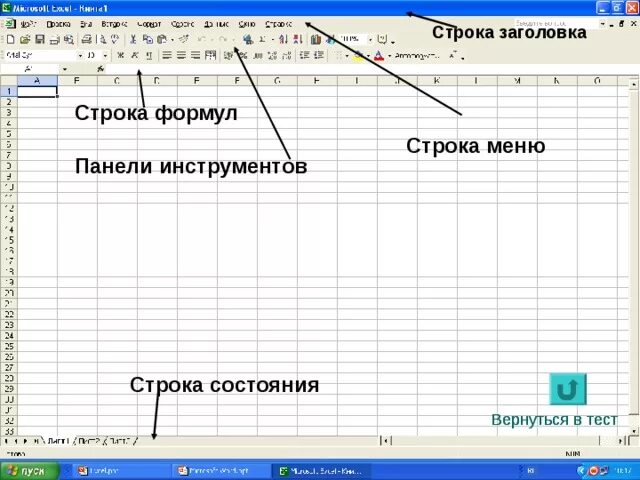Image resolution: width=640 pixels, height=480 pixels.
Task: Open the Вид menu
Action: 86,24
